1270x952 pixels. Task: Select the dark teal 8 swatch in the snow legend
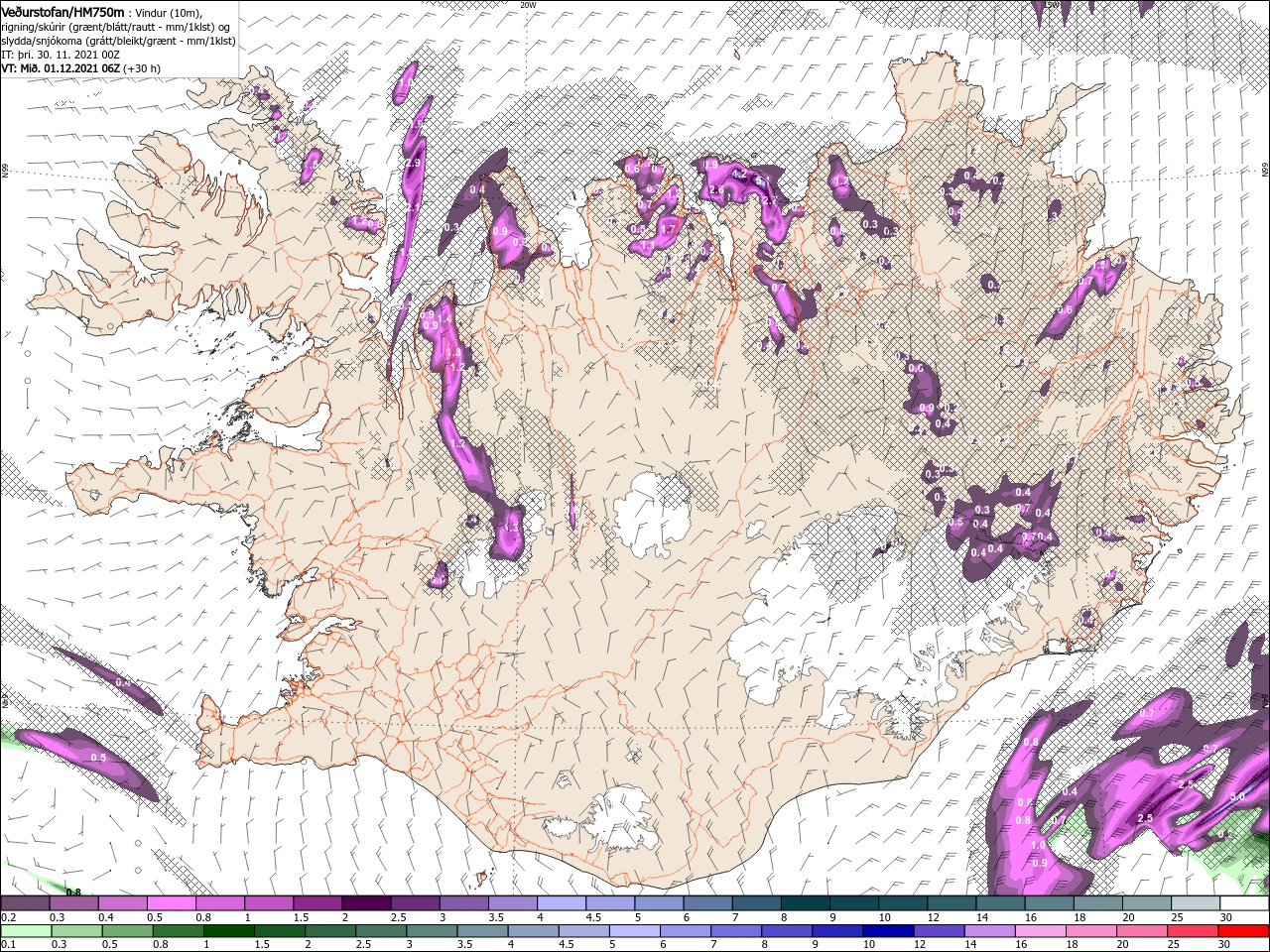[805, 903]
